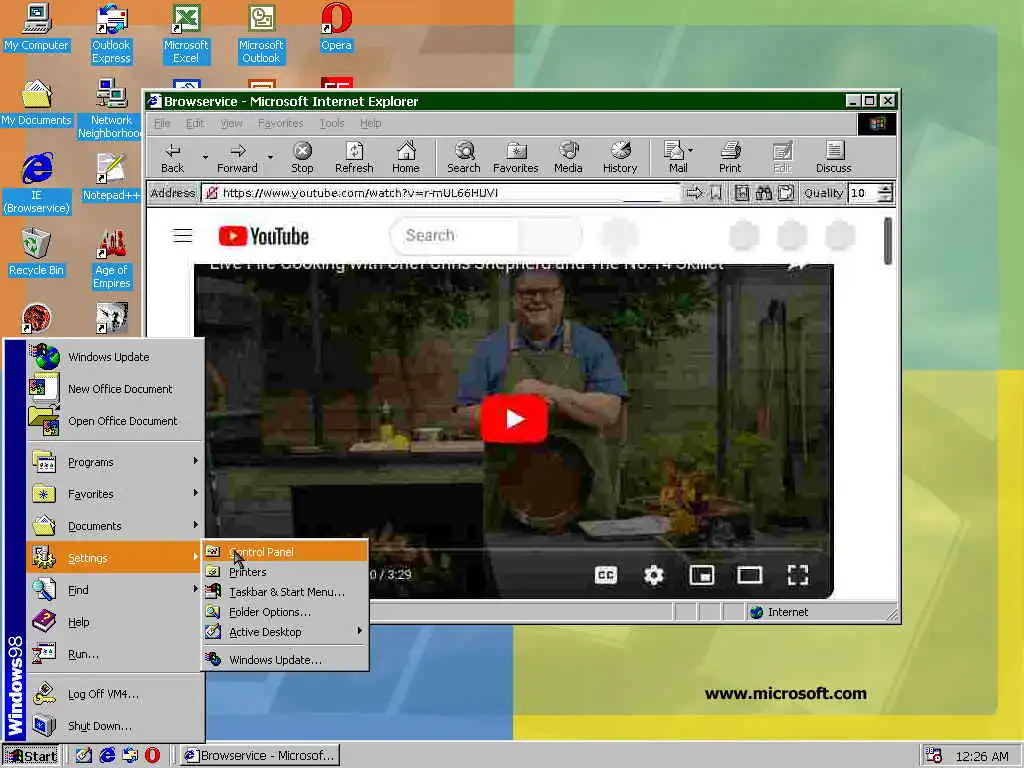Image resolution: width=1024 pixels, height=768 pixels.
Task: Open Printers from Settings submenu
Action: click(x=285, y=572)
